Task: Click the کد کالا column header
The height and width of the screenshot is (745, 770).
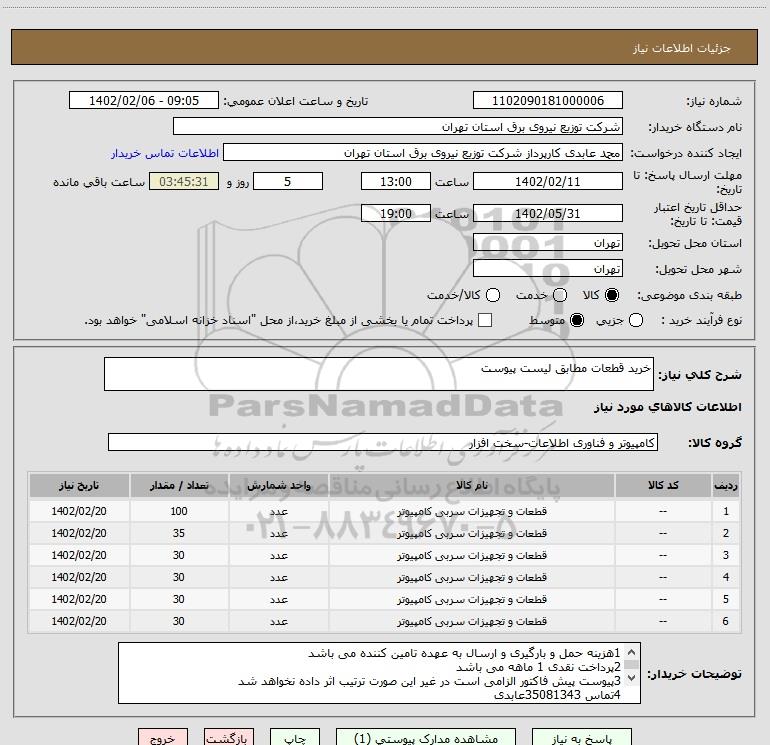Action: click(x=663, y=485)
